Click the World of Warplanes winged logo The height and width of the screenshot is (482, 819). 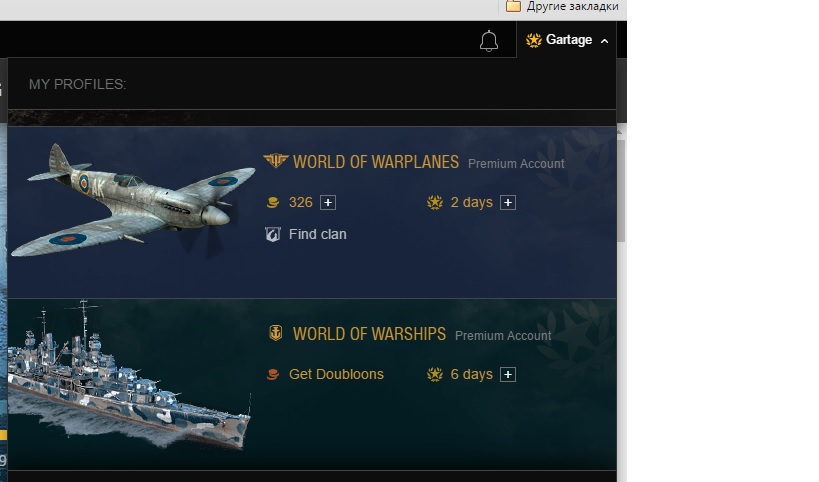click(x=276, y=161)
